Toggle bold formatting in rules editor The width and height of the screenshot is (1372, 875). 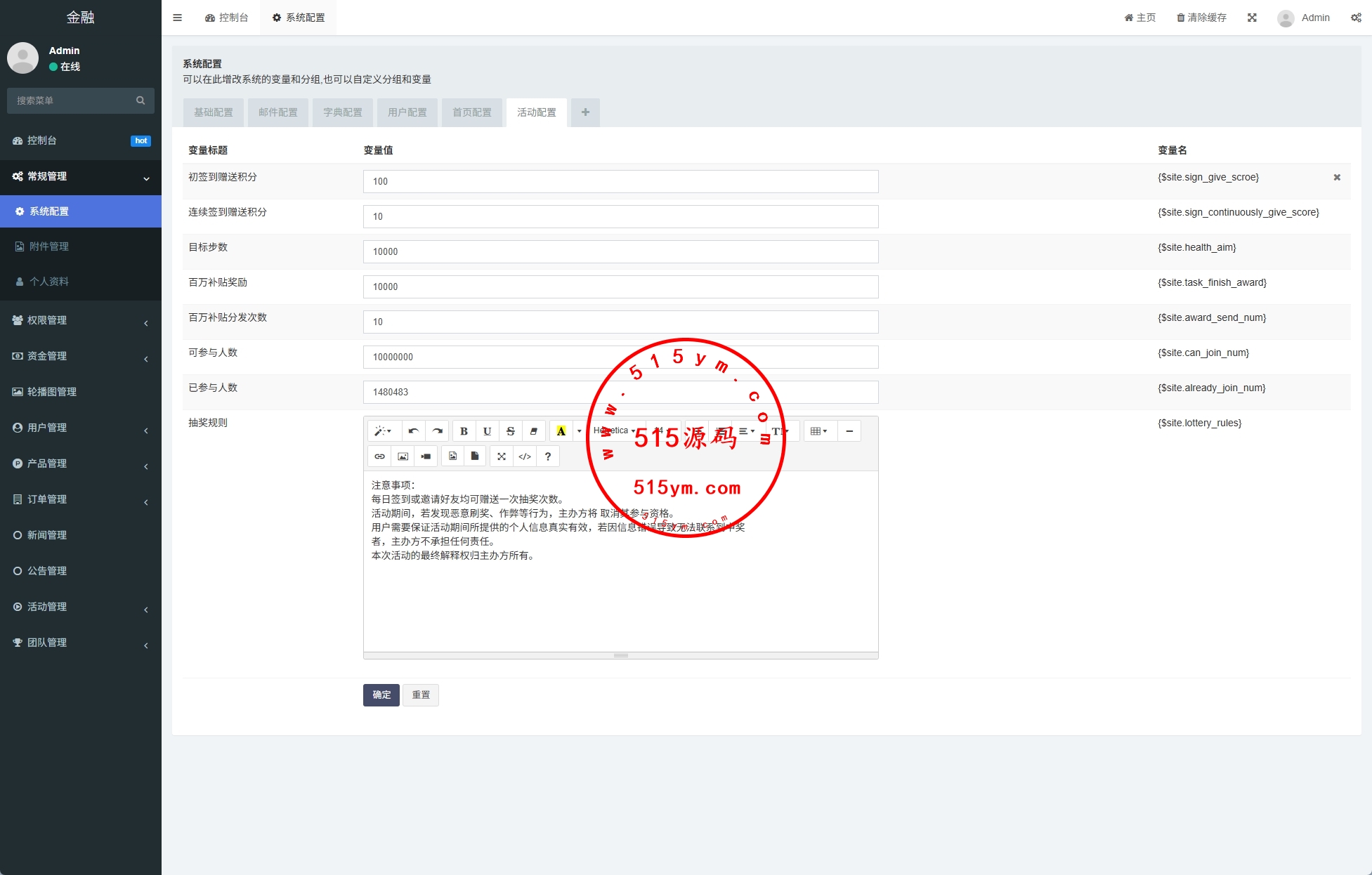[x=464, y=431]
